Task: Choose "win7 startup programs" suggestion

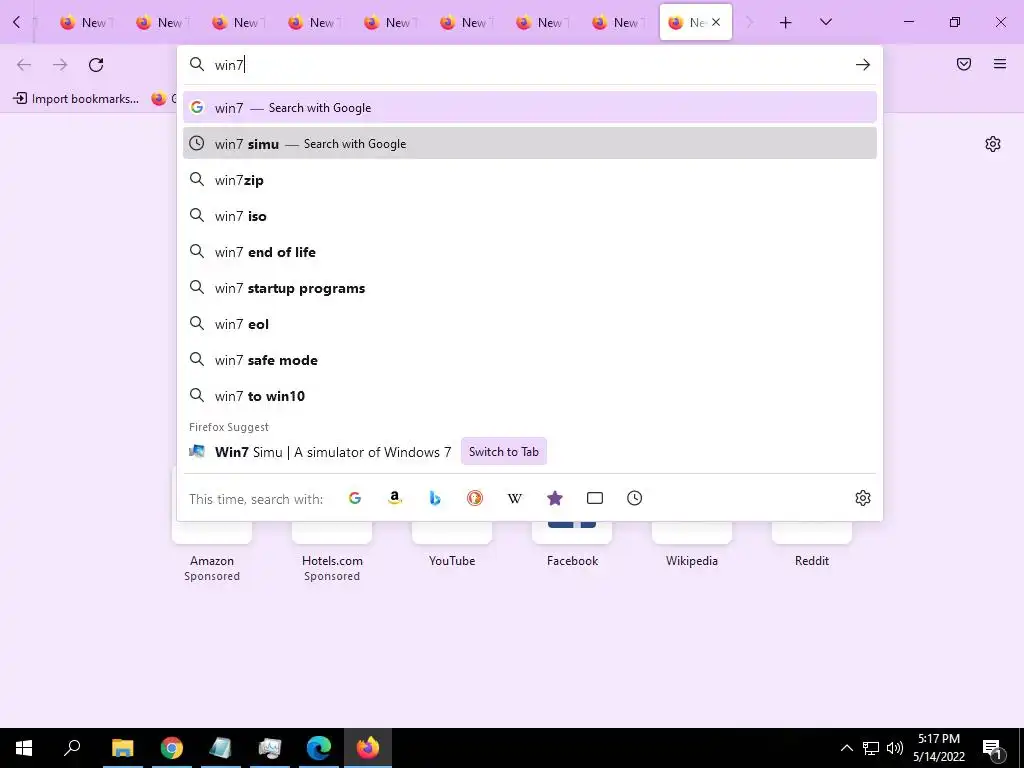Action: pyautogui.click(x=530, y=288)
